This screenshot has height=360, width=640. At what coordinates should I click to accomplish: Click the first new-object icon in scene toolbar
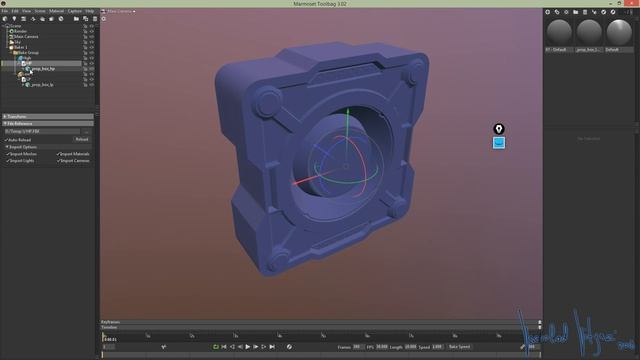click(4, 19)
